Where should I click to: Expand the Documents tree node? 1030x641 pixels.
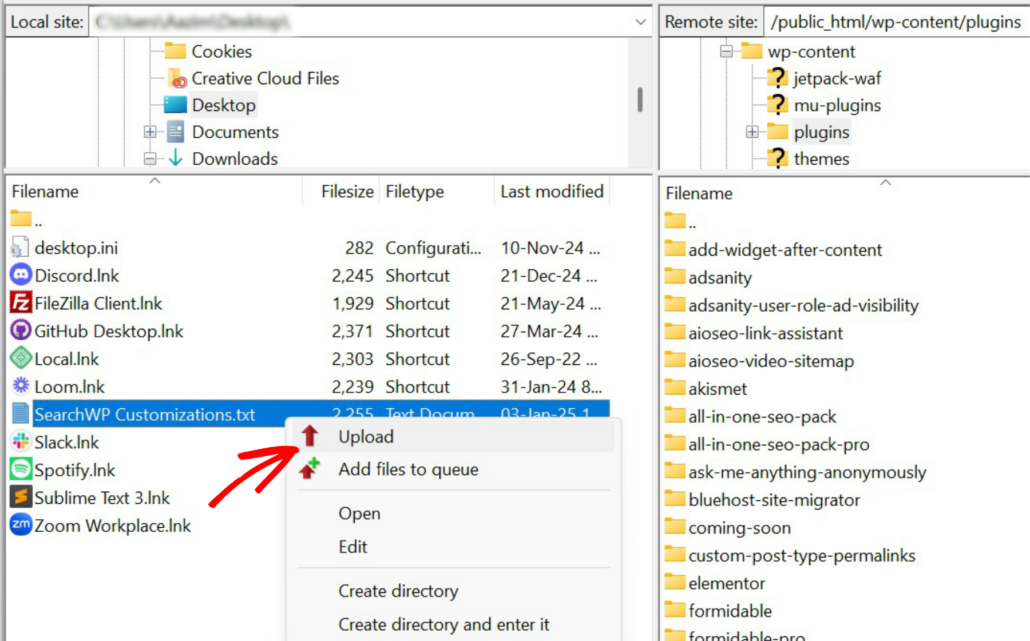(x=149, y=131)
